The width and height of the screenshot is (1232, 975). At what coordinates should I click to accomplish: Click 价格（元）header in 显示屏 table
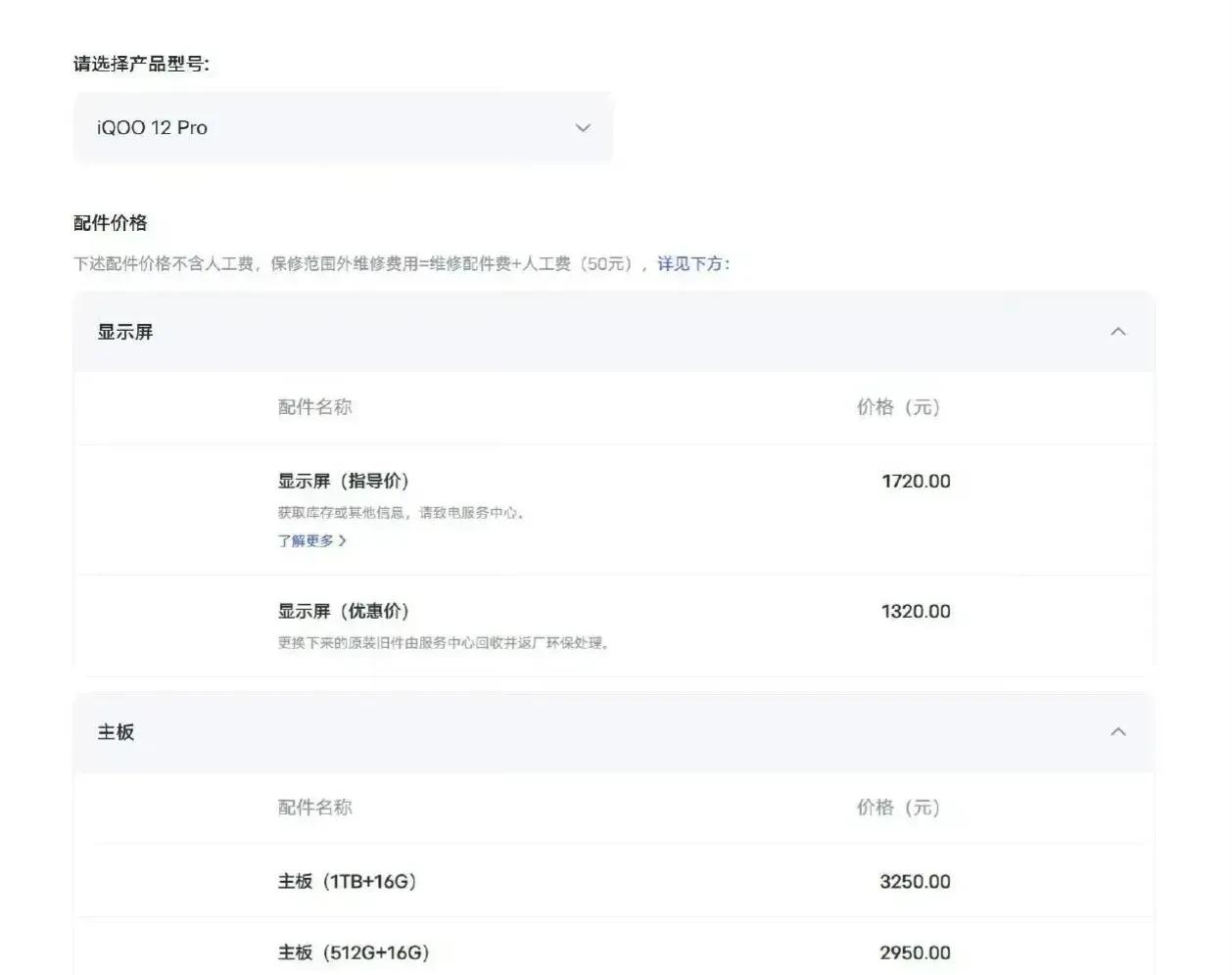(x=898, y=407)
